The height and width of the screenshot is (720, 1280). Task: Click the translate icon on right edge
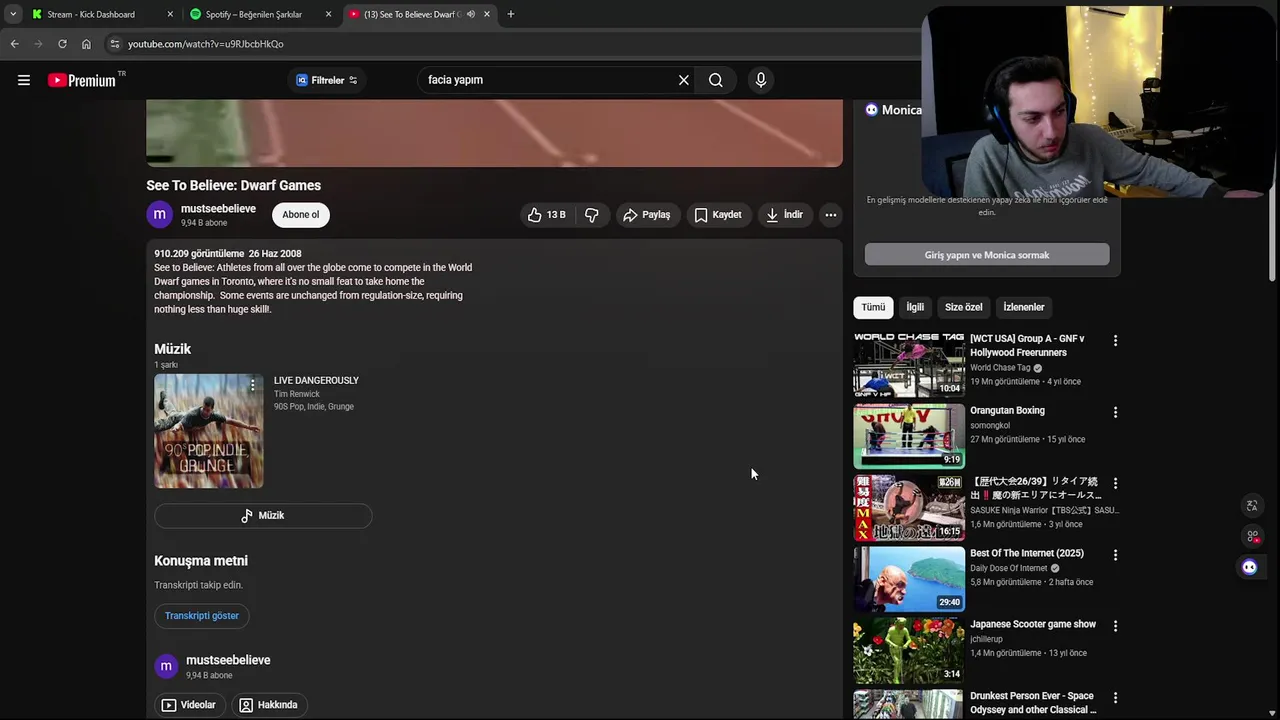[1252, 506]
